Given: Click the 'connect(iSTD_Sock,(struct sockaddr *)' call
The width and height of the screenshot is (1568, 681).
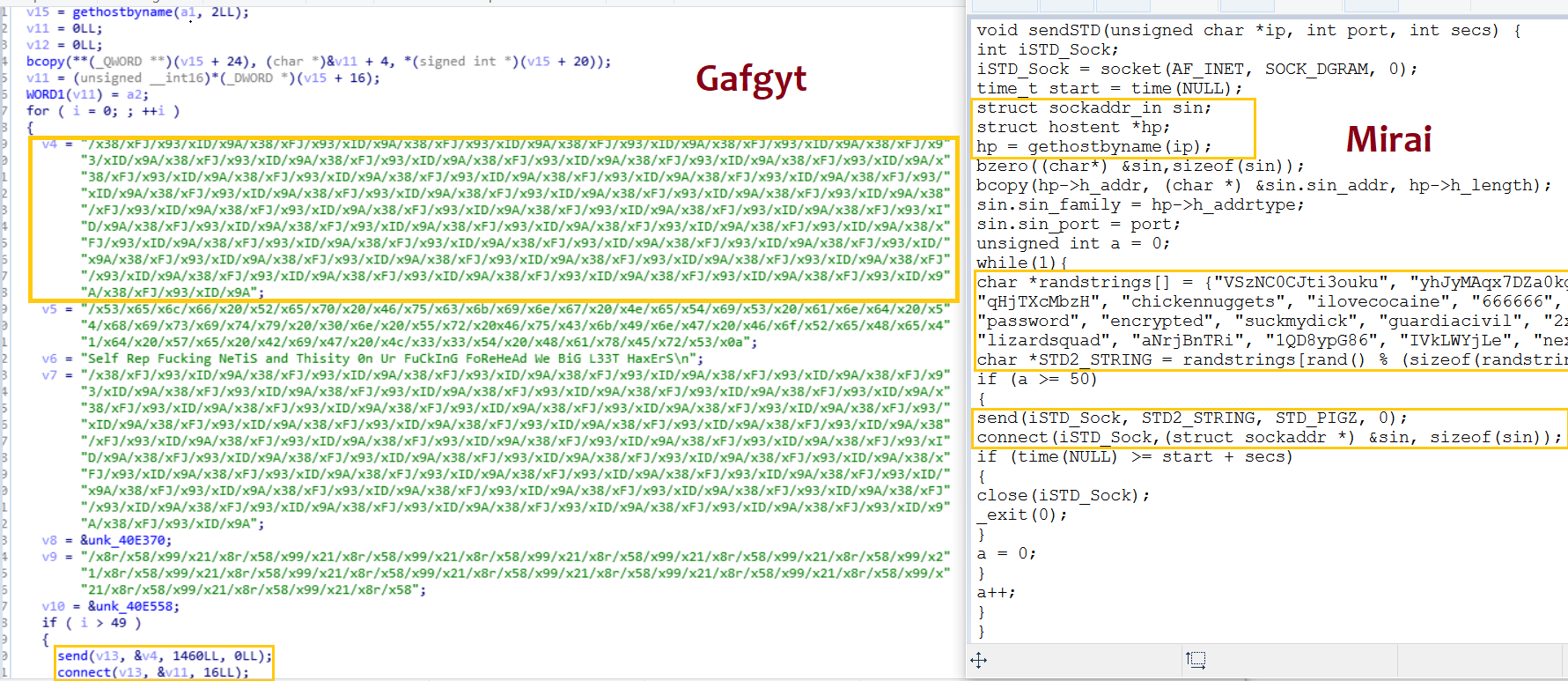Looking at the screenshot, I should pyautogui.click(x=1270, y=437).
